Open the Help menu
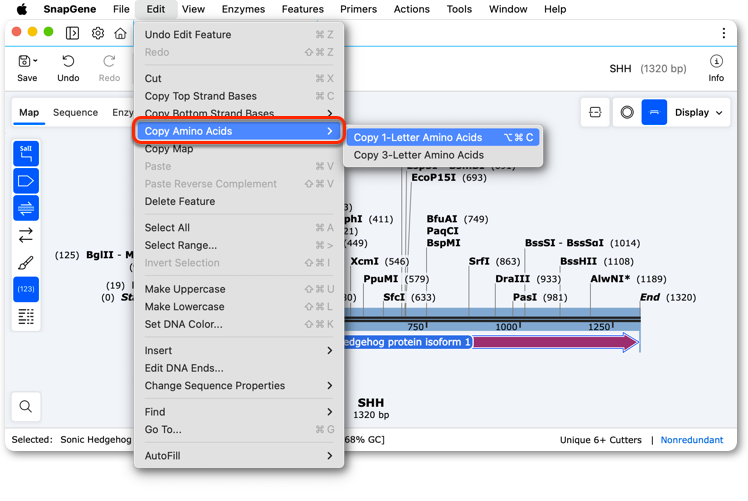Screen dimensions: 748x501 [x=555, y=9]
